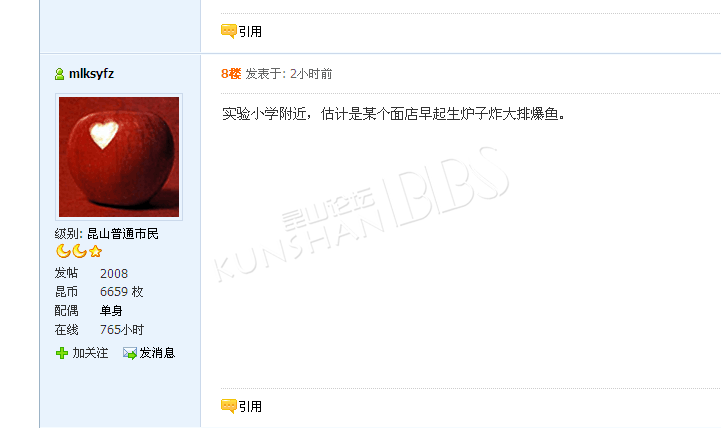Click the quote bubble icon above mlksyfz's post
The width and height of the screenshot is (721, 428).
click(x=229, y=31)
